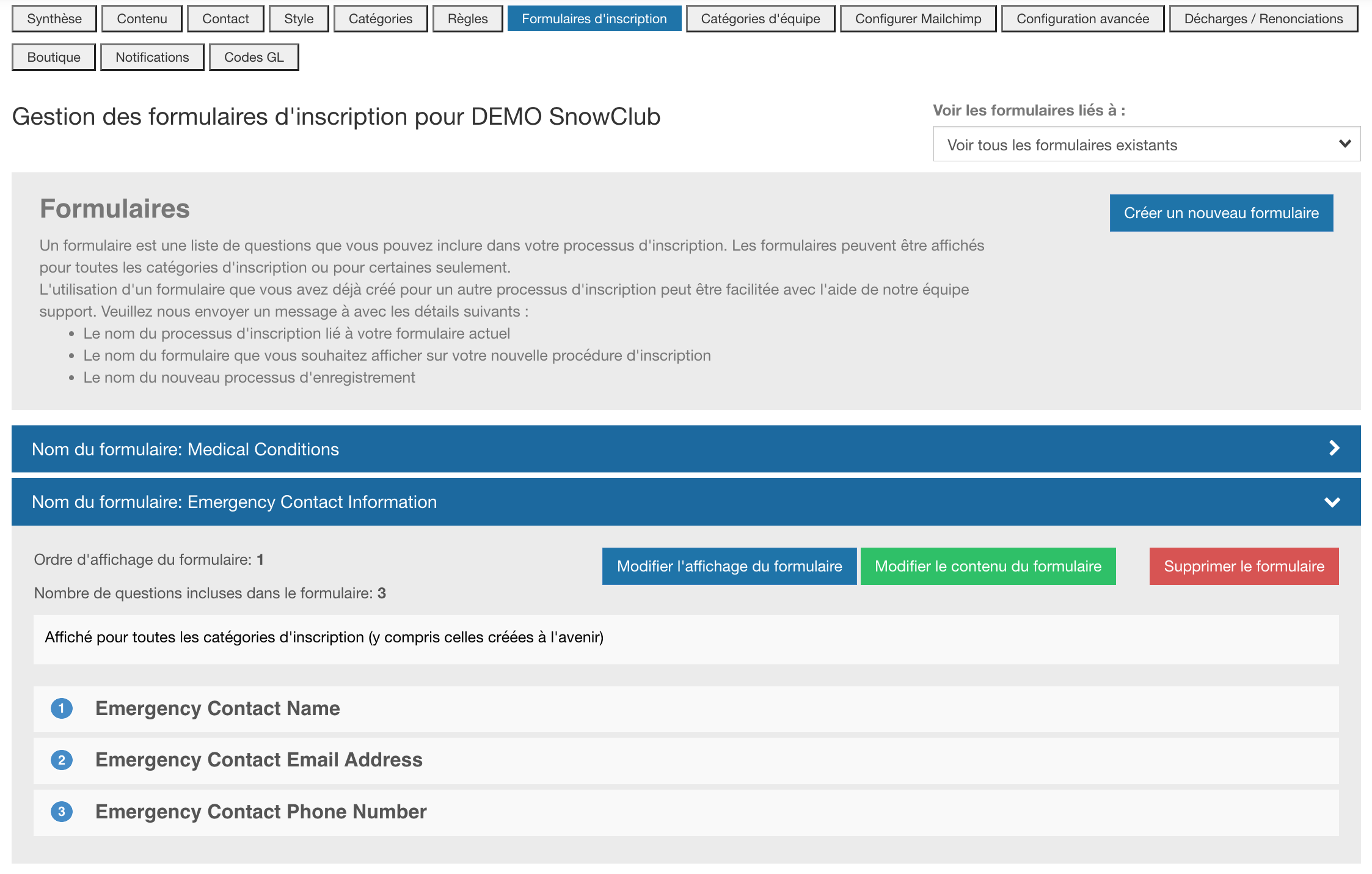Click 'Nom du formulaire: Medical Conditions' header

[185, 449]
